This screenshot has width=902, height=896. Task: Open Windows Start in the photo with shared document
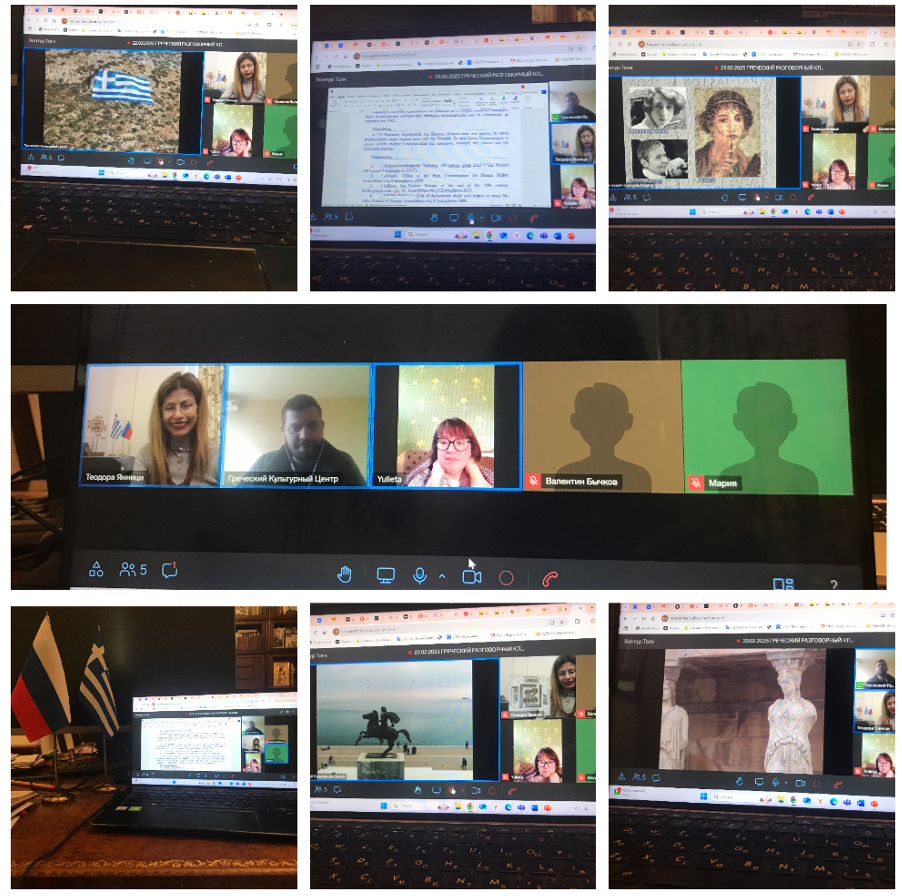point(398,234)
